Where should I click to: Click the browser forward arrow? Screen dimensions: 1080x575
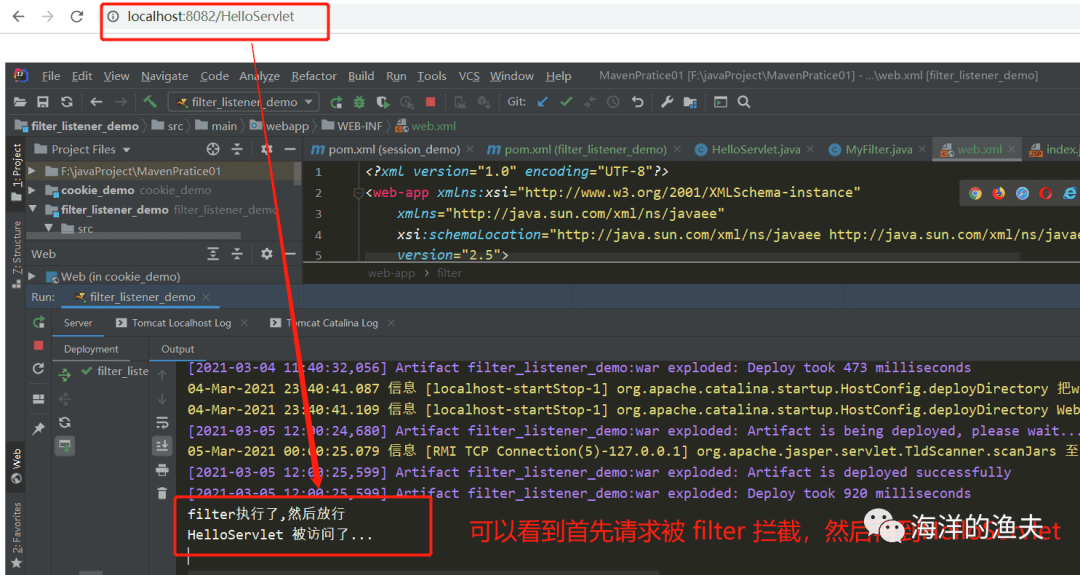[x=48, y=17]
